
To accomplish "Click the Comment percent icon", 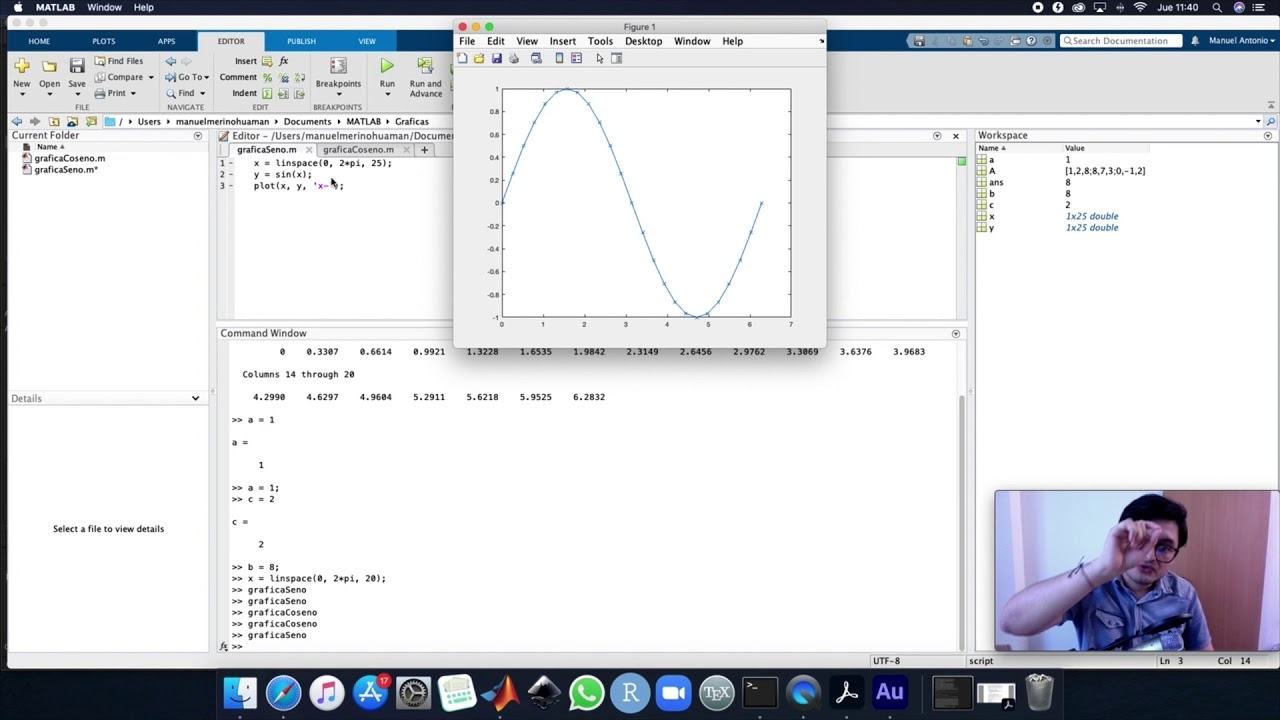I will coord(267,77).
